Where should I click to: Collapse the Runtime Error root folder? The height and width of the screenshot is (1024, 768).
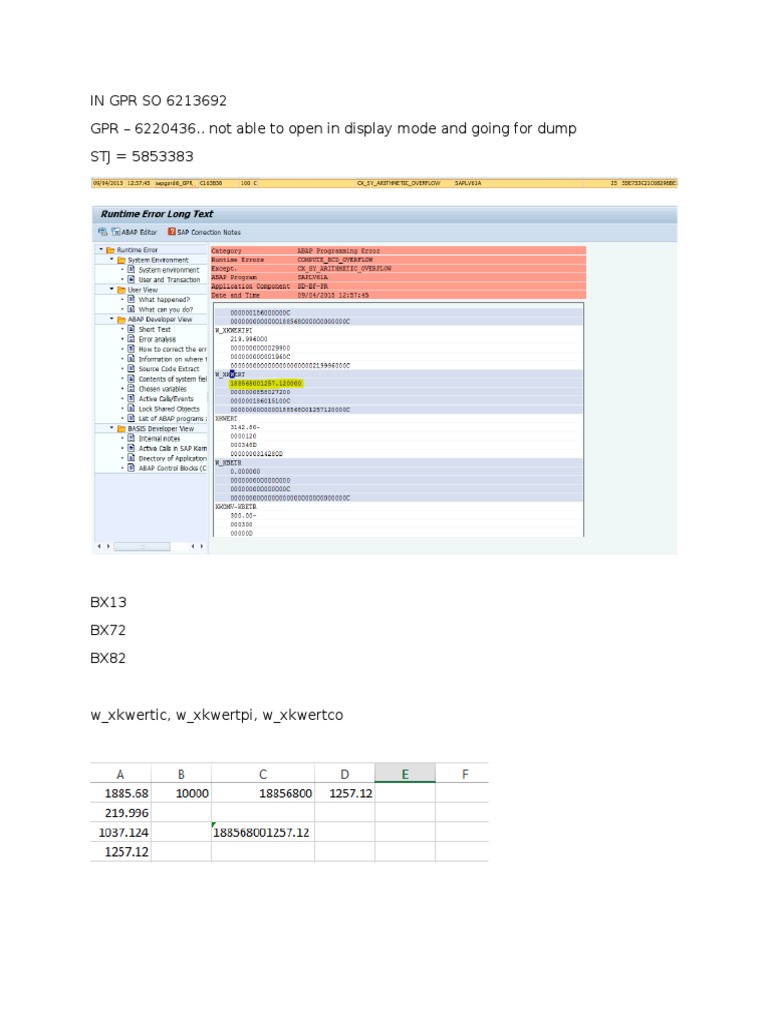[x=101, y=249]
